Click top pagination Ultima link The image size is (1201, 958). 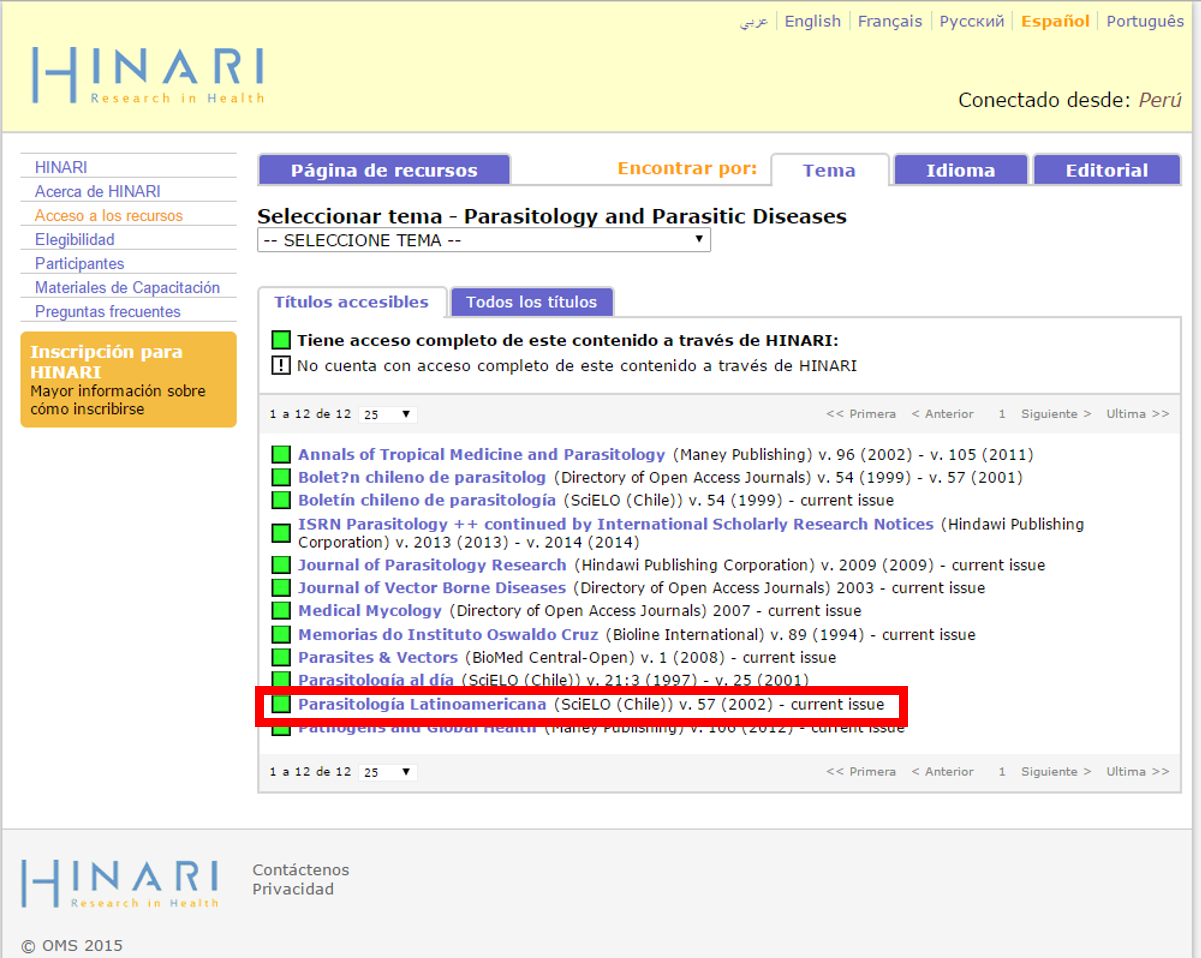click(x=1137, y=414)
